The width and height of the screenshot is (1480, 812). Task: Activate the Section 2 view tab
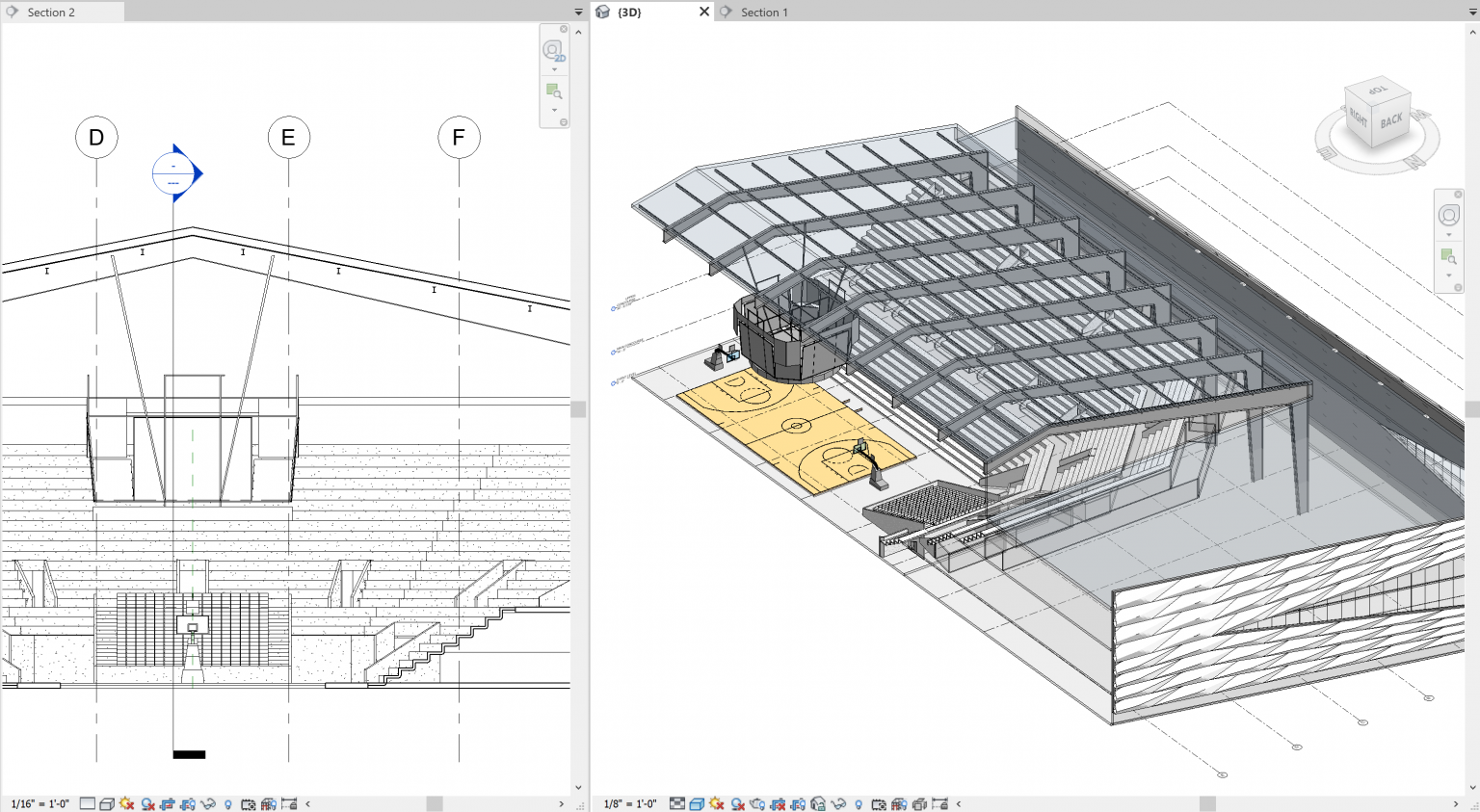click(x=53, y=12)
